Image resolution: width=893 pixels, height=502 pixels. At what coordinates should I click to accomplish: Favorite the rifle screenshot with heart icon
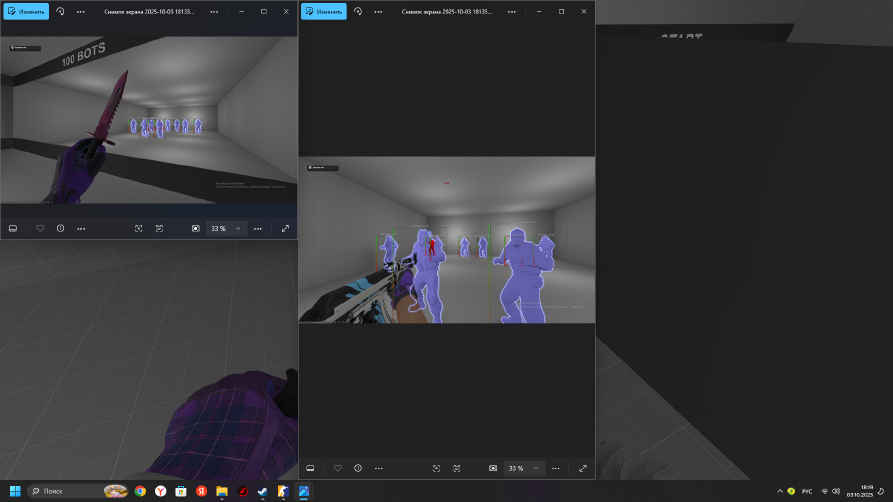pos(338,468)
